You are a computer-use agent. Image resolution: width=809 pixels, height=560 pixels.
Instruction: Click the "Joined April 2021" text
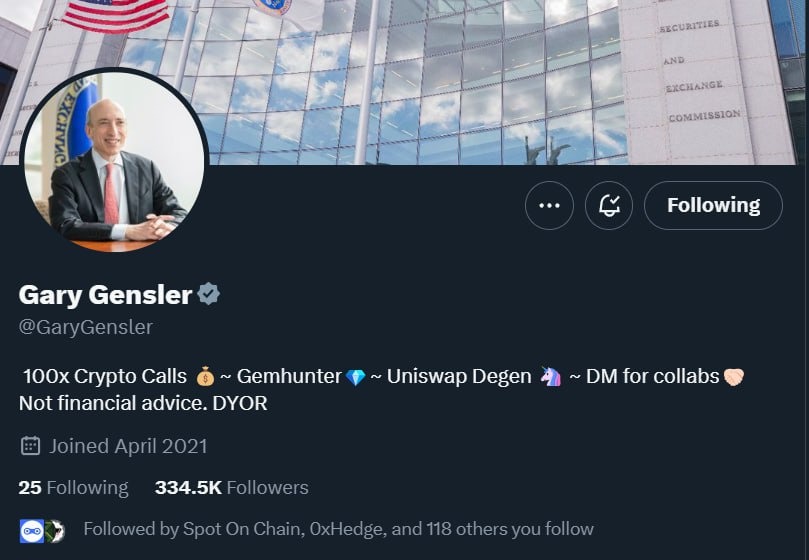point(128,445)
